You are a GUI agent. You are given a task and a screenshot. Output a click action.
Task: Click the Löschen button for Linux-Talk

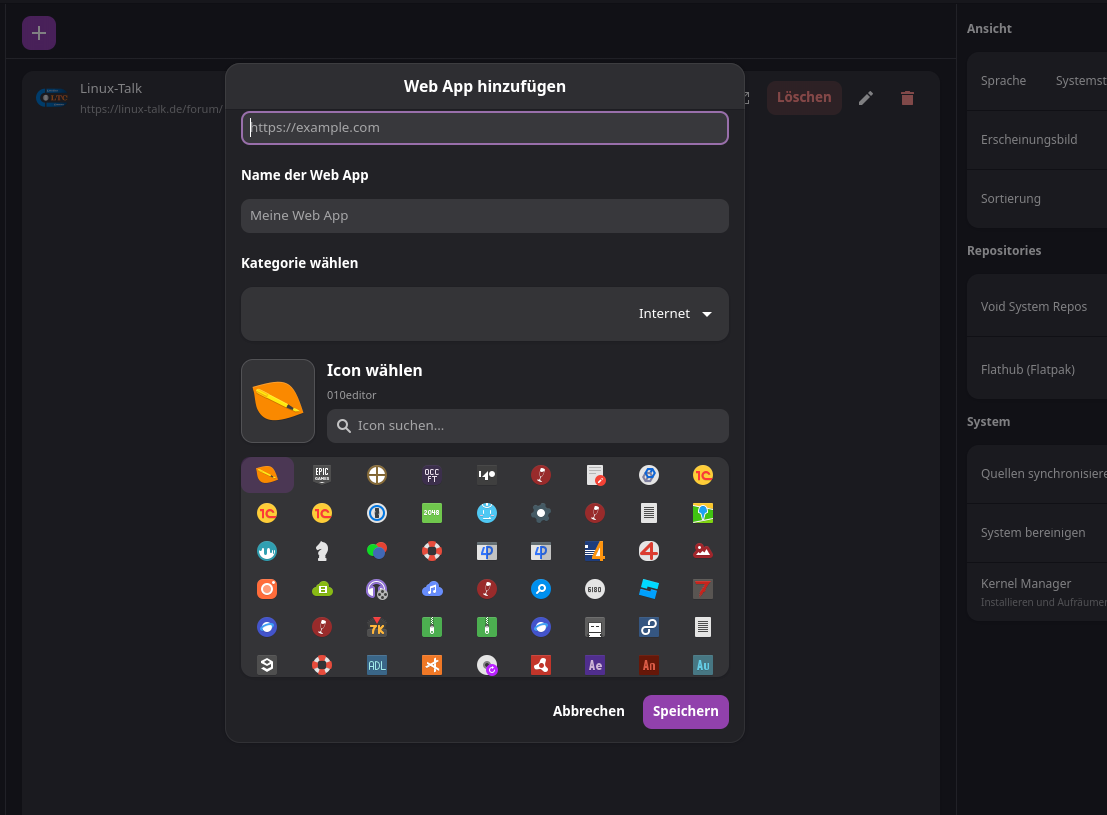[x=804, y=97]
